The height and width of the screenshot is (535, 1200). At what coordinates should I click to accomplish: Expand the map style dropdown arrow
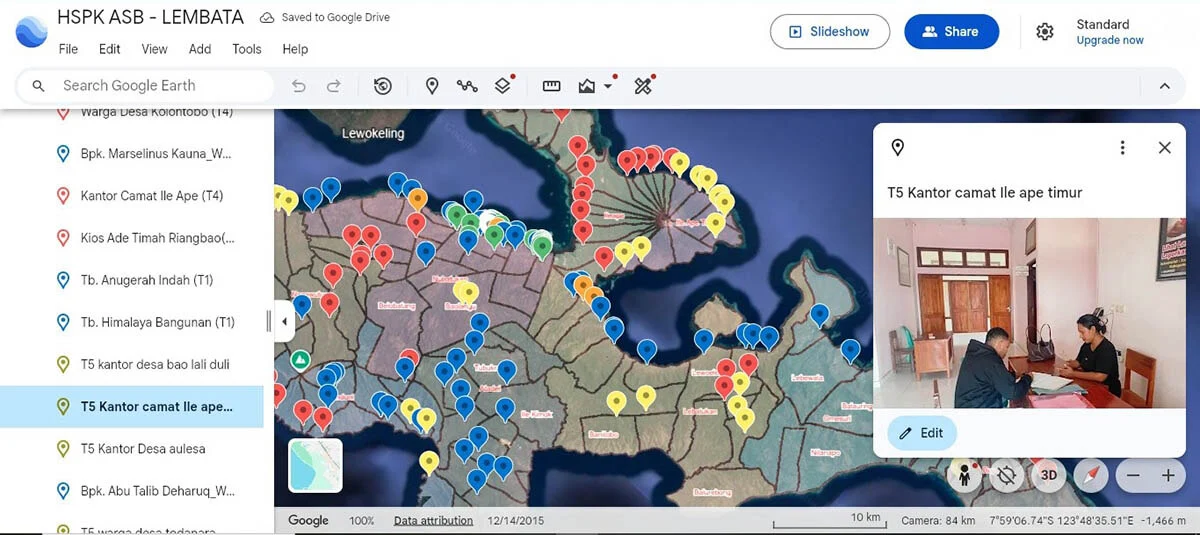pos(608,86)
